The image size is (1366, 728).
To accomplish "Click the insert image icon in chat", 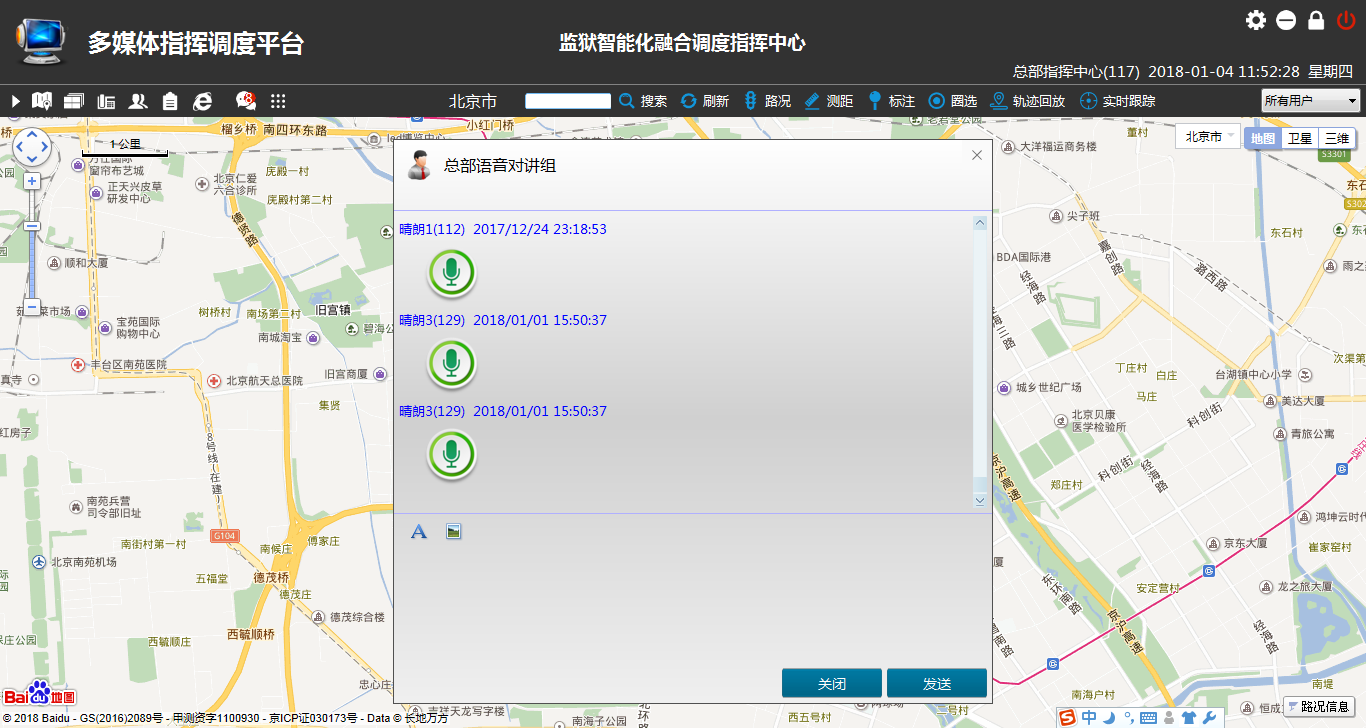I will click(x=454, y=531).
